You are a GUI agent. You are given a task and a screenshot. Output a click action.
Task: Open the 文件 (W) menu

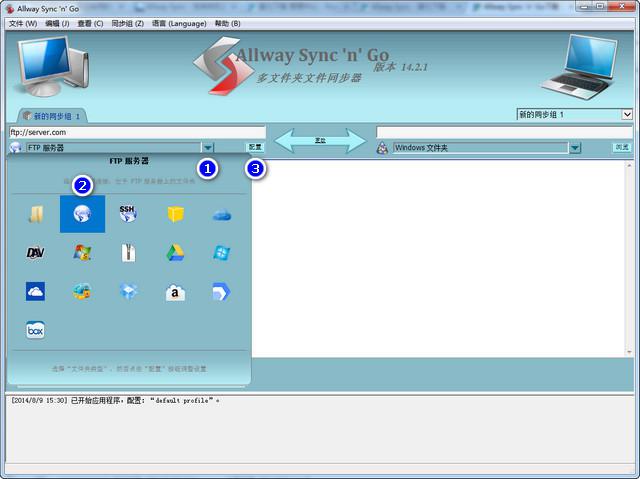coord(23,23)
